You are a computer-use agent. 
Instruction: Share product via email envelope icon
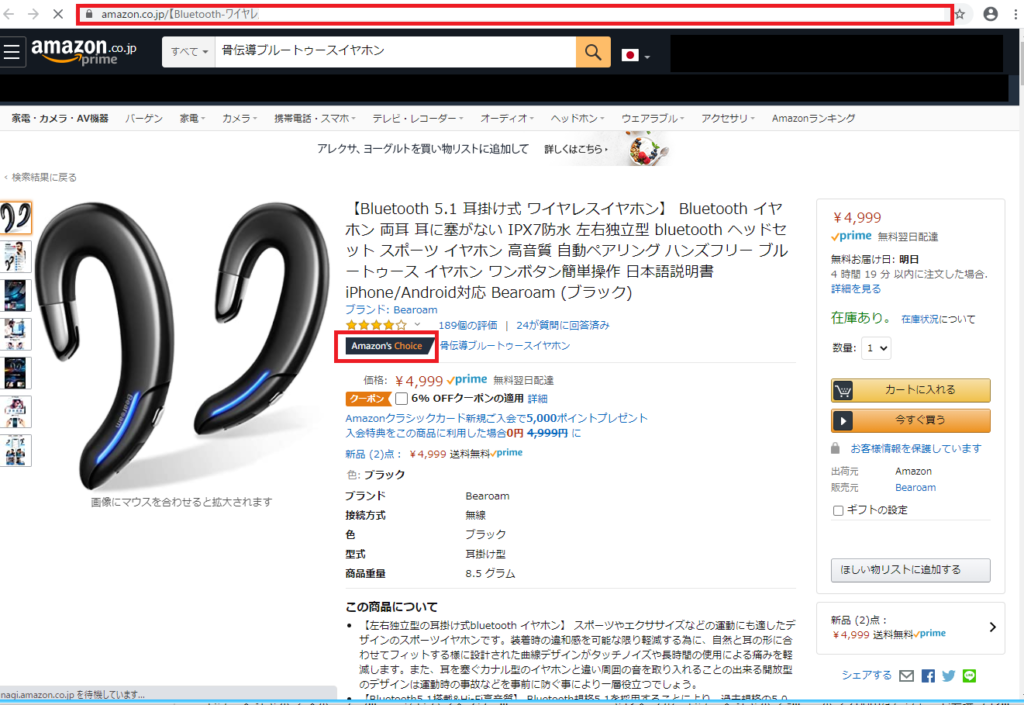click(x=906, y=676)
